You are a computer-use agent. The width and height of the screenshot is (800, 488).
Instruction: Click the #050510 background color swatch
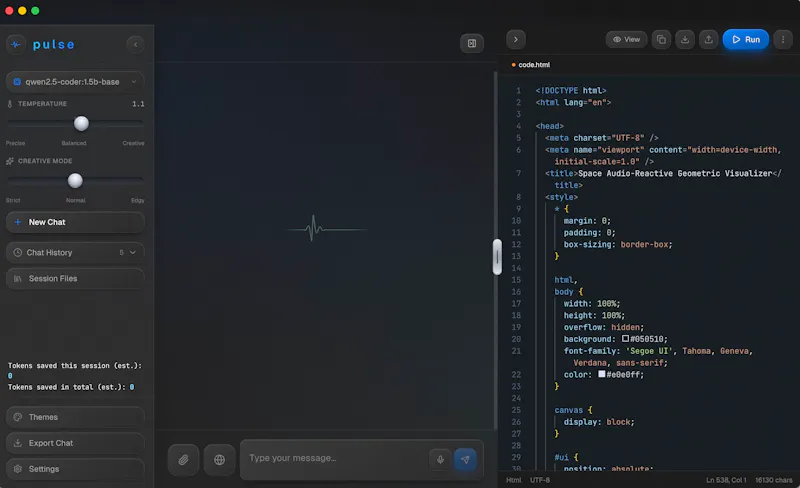[x=625, y=338]
